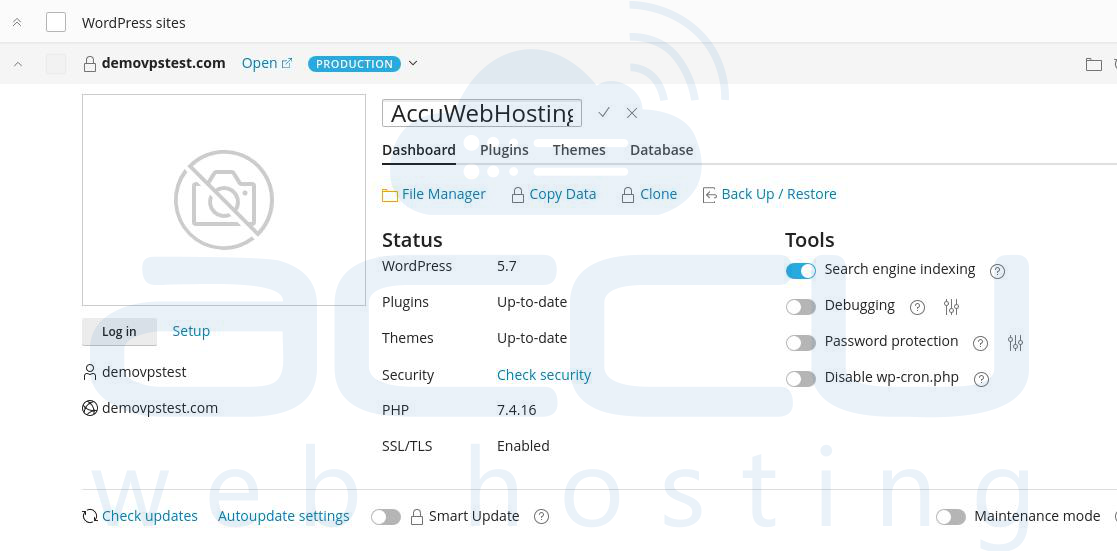Viewport: 1117px width, 551px height.
Task: Open Password protection settings sliders icon
Action: 1015,343
